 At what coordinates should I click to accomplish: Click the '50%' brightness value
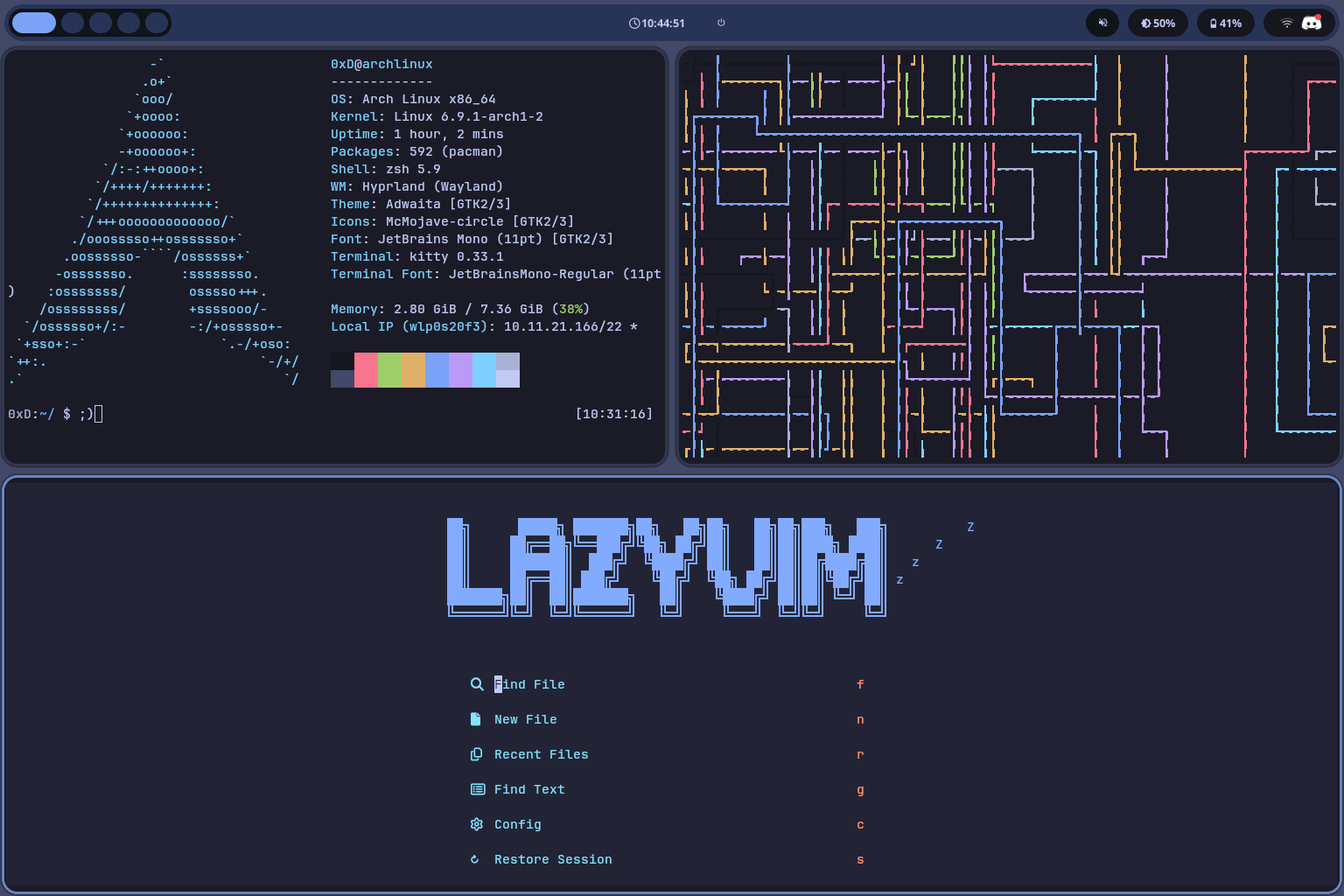tap(1165, 24)
